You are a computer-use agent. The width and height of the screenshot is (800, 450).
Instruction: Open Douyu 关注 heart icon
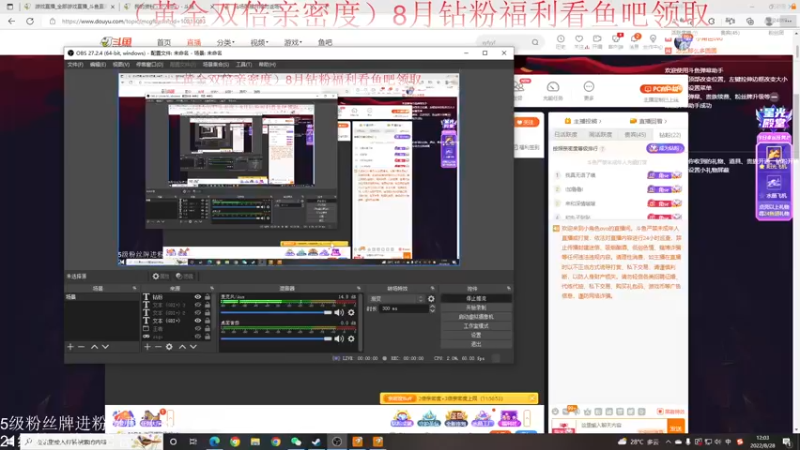[579, 42]
